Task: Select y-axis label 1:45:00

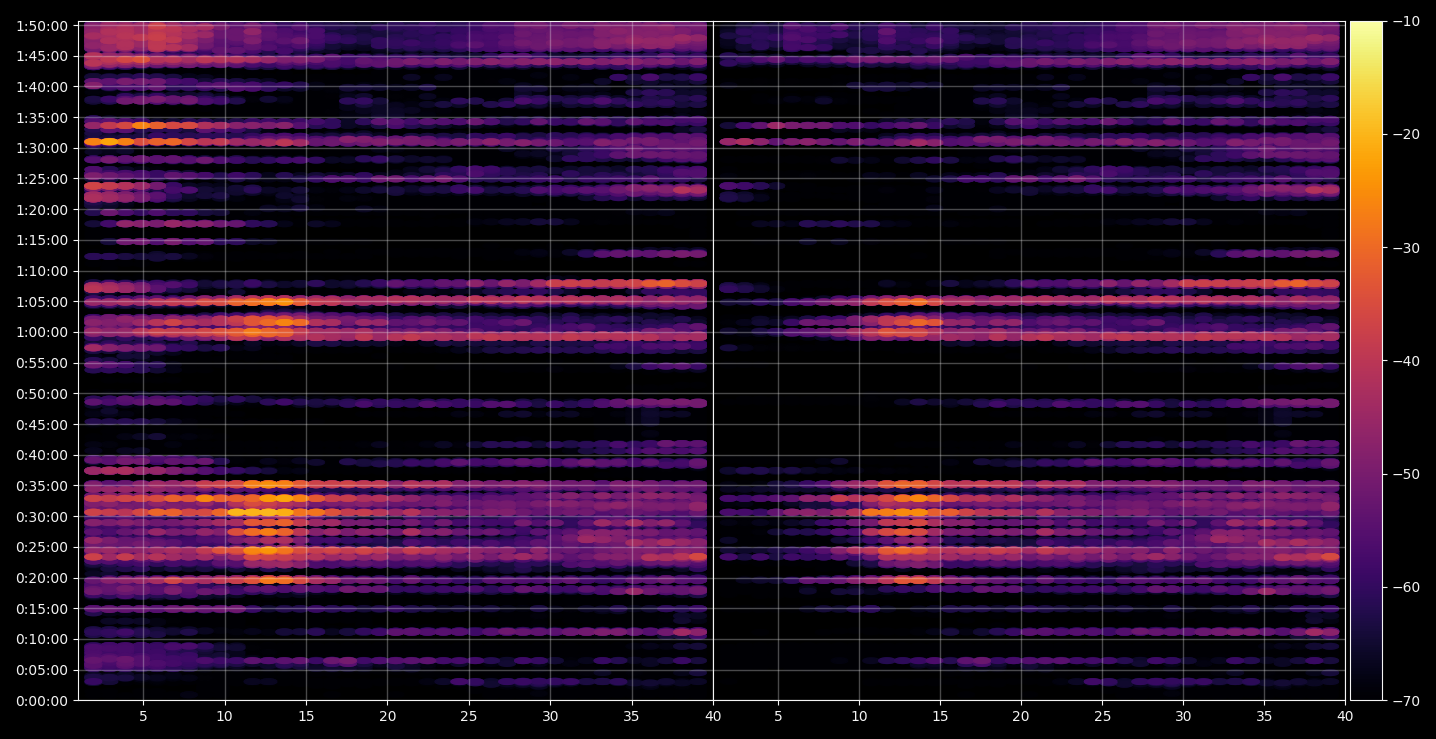Action: coord(42,56)
